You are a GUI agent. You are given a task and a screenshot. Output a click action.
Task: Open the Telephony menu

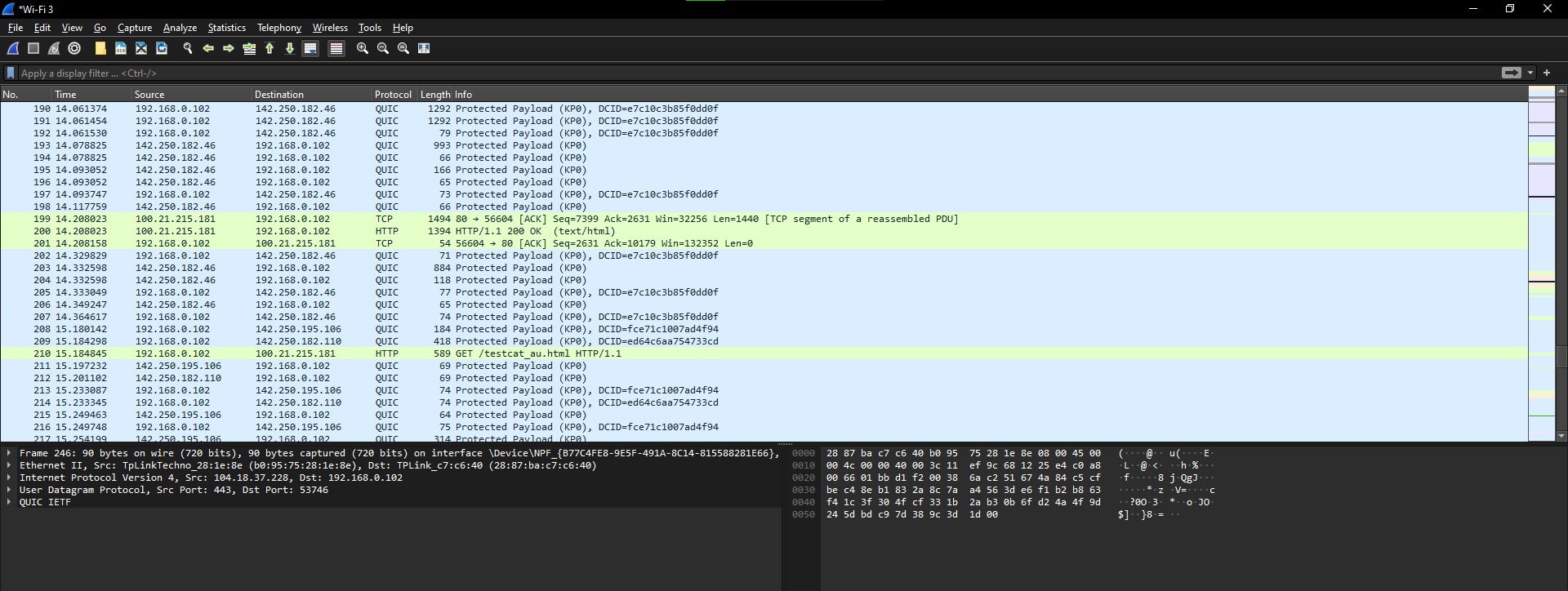point(279,28)
